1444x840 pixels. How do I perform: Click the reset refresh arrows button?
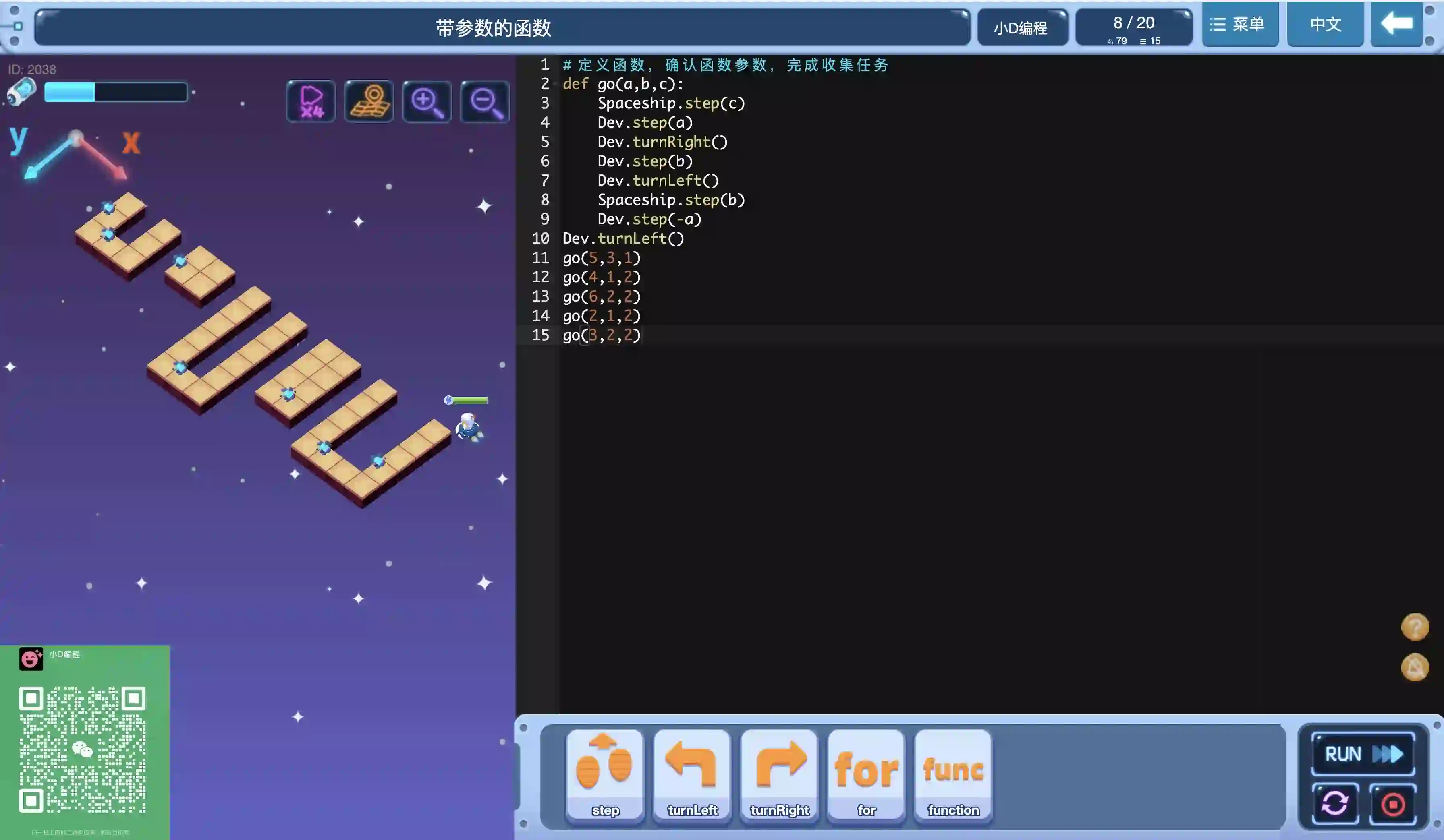1335,803
